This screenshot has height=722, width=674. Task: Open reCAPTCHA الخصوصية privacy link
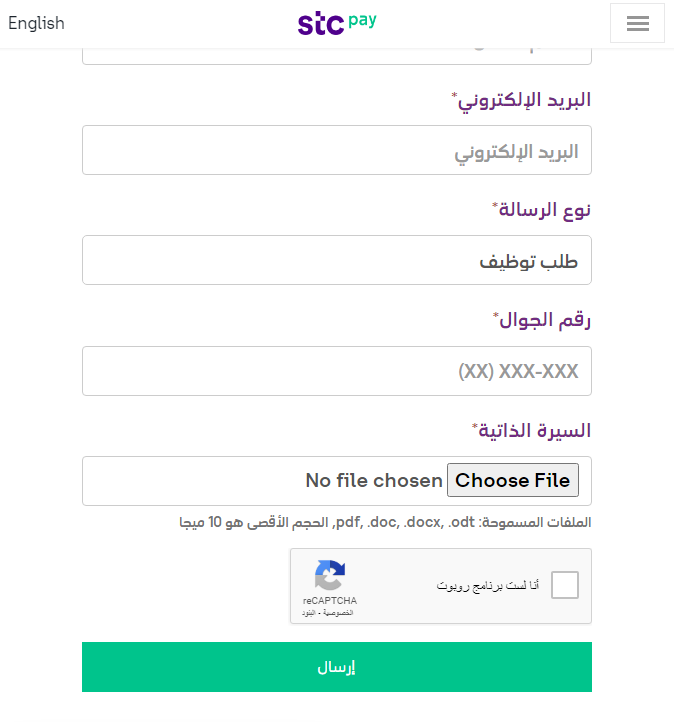point(338,613)
